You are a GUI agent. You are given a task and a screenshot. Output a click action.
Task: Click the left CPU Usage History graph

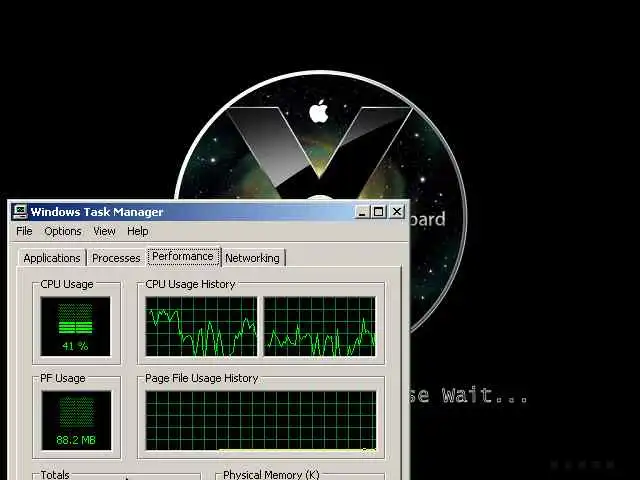(202, 327)
